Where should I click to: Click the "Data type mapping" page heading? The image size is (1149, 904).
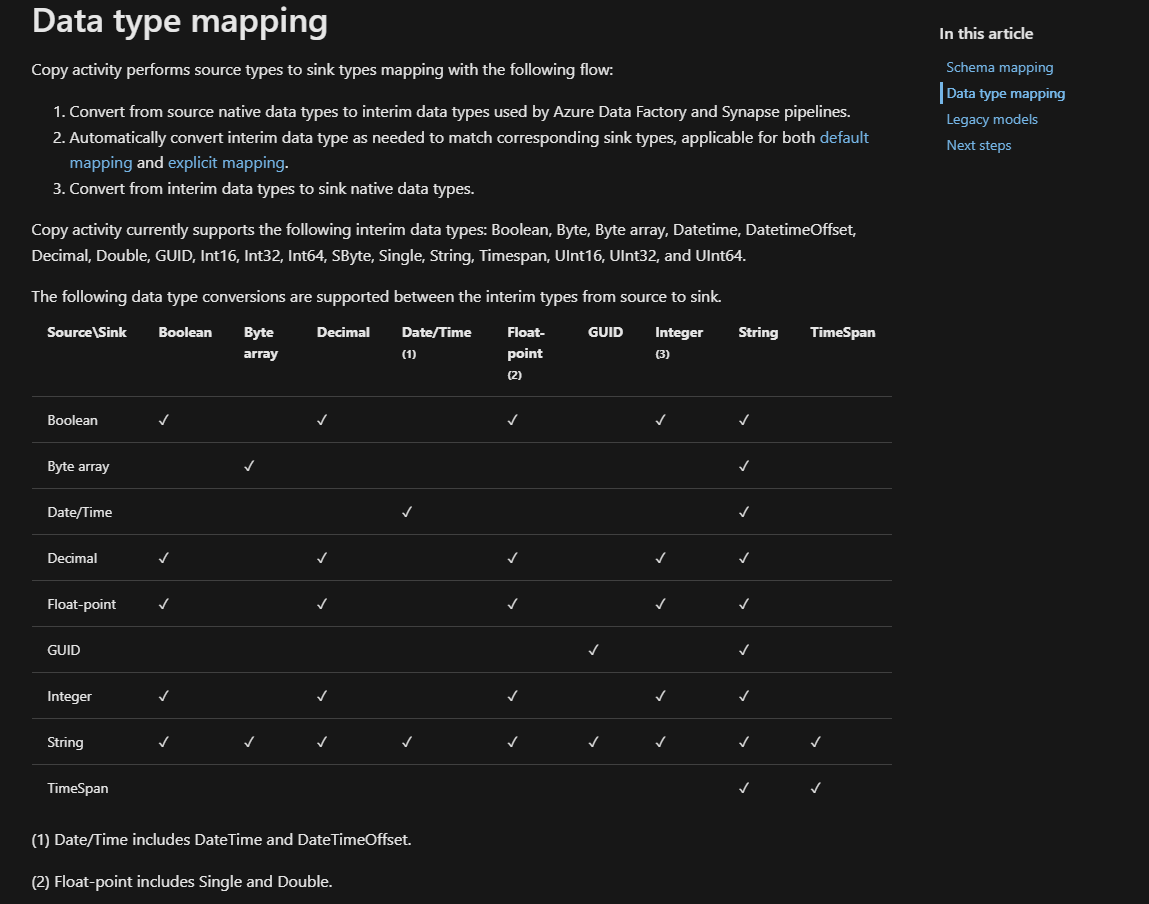(x=180, y=21)
